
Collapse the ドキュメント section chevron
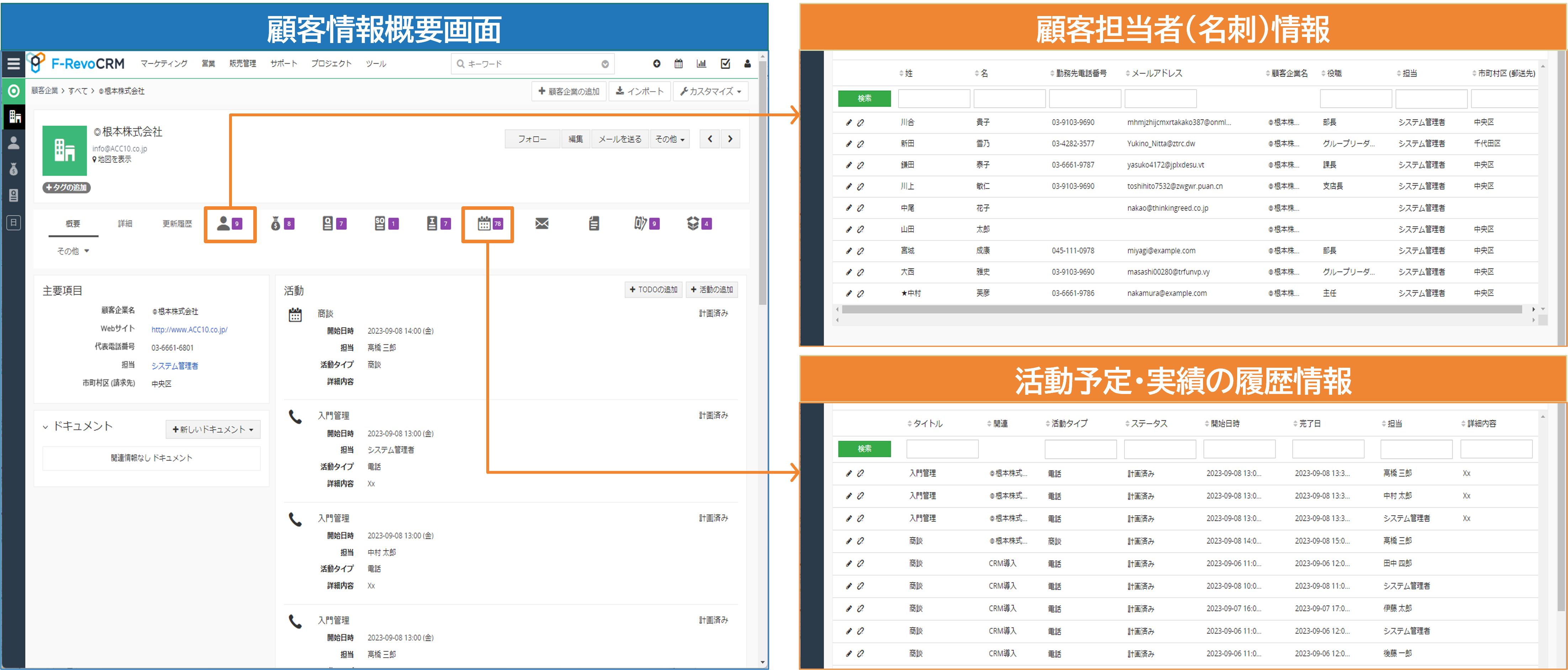coord(46,427)
